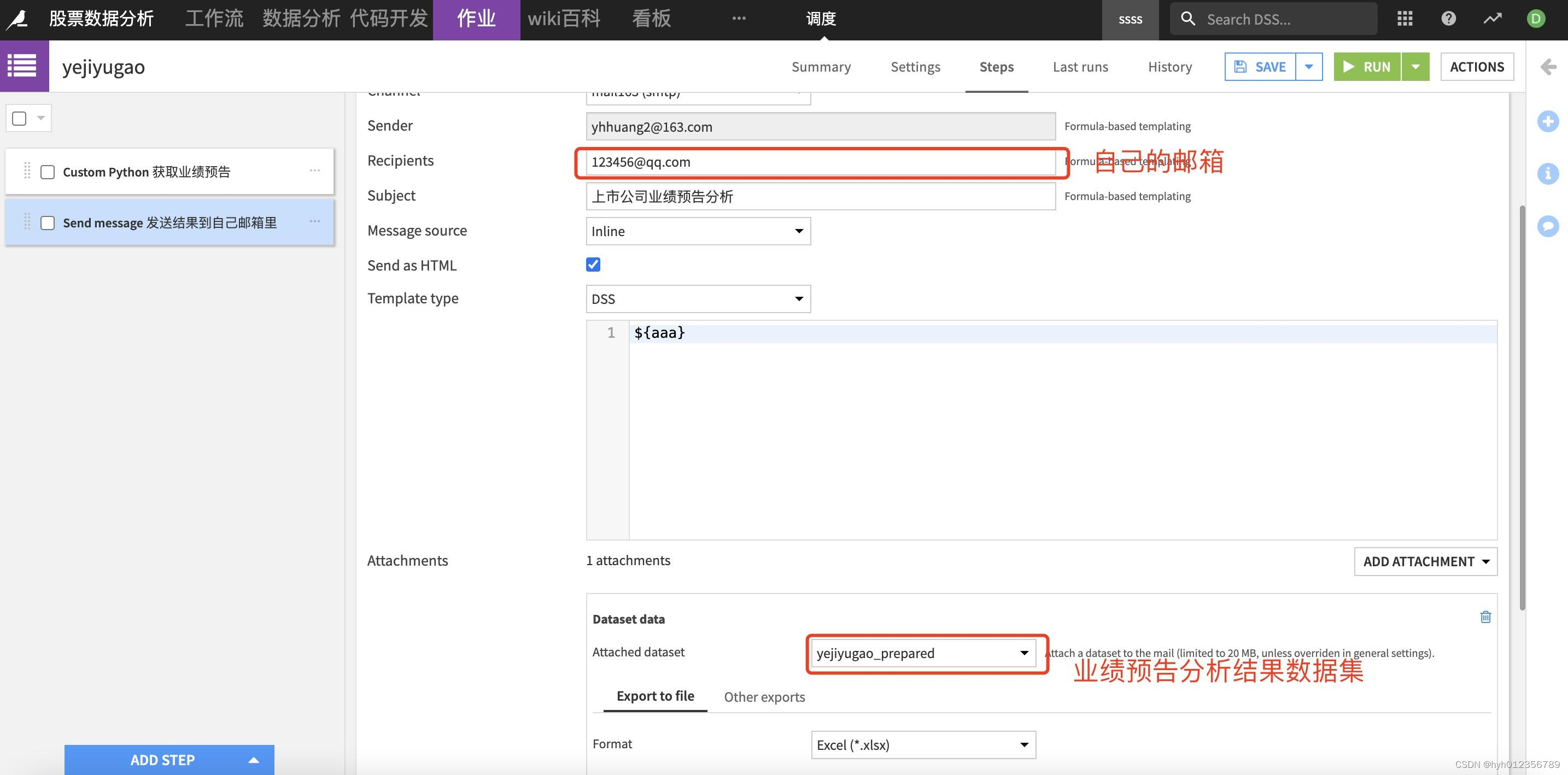Viewport: 1568px width, 775px height.
Task: Click the Recipients email input field
Action: [x=820, y=162]
